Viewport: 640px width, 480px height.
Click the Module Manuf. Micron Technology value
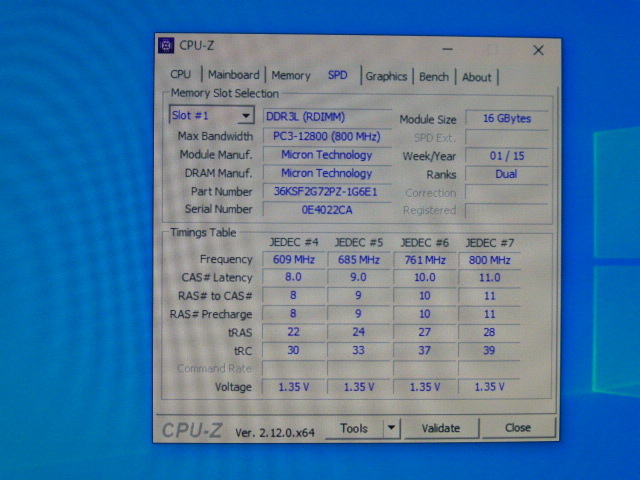pyautogui.click(x=327, y=155)
